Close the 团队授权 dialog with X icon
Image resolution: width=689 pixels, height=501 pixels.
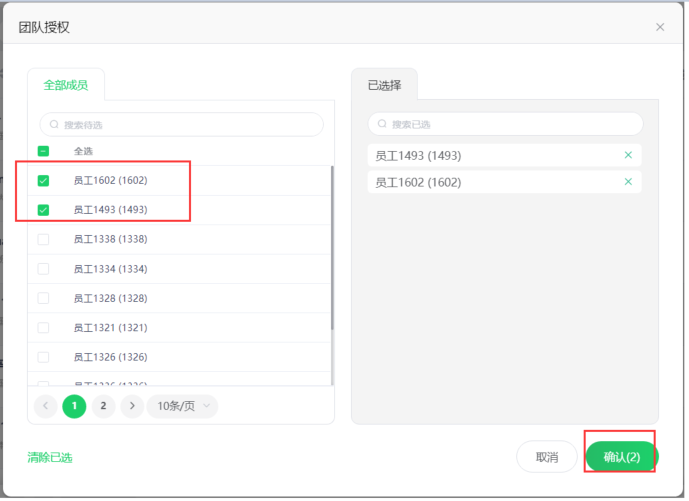coord(660,27)
